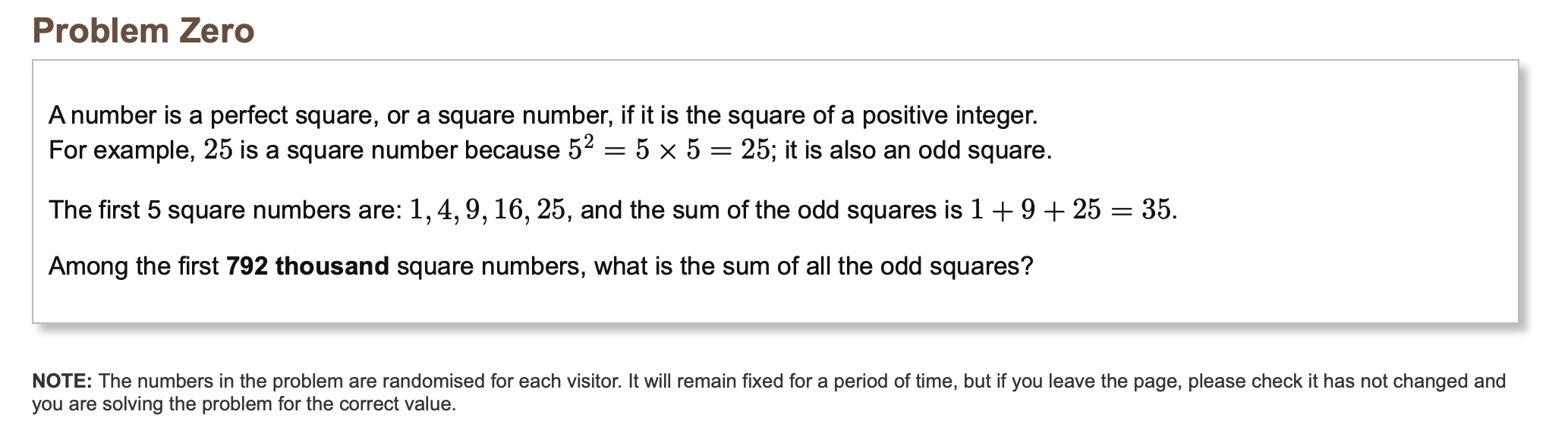Click the sum result 35
The height and width of the screenshot is (443, 1568).
(x=1157, y=209)
